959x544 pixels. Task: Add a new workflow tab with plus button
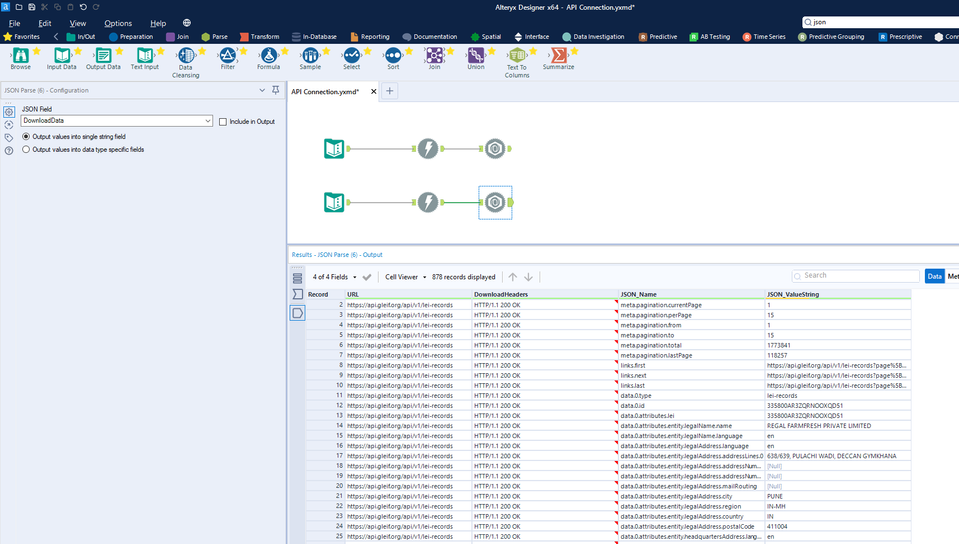390,91
